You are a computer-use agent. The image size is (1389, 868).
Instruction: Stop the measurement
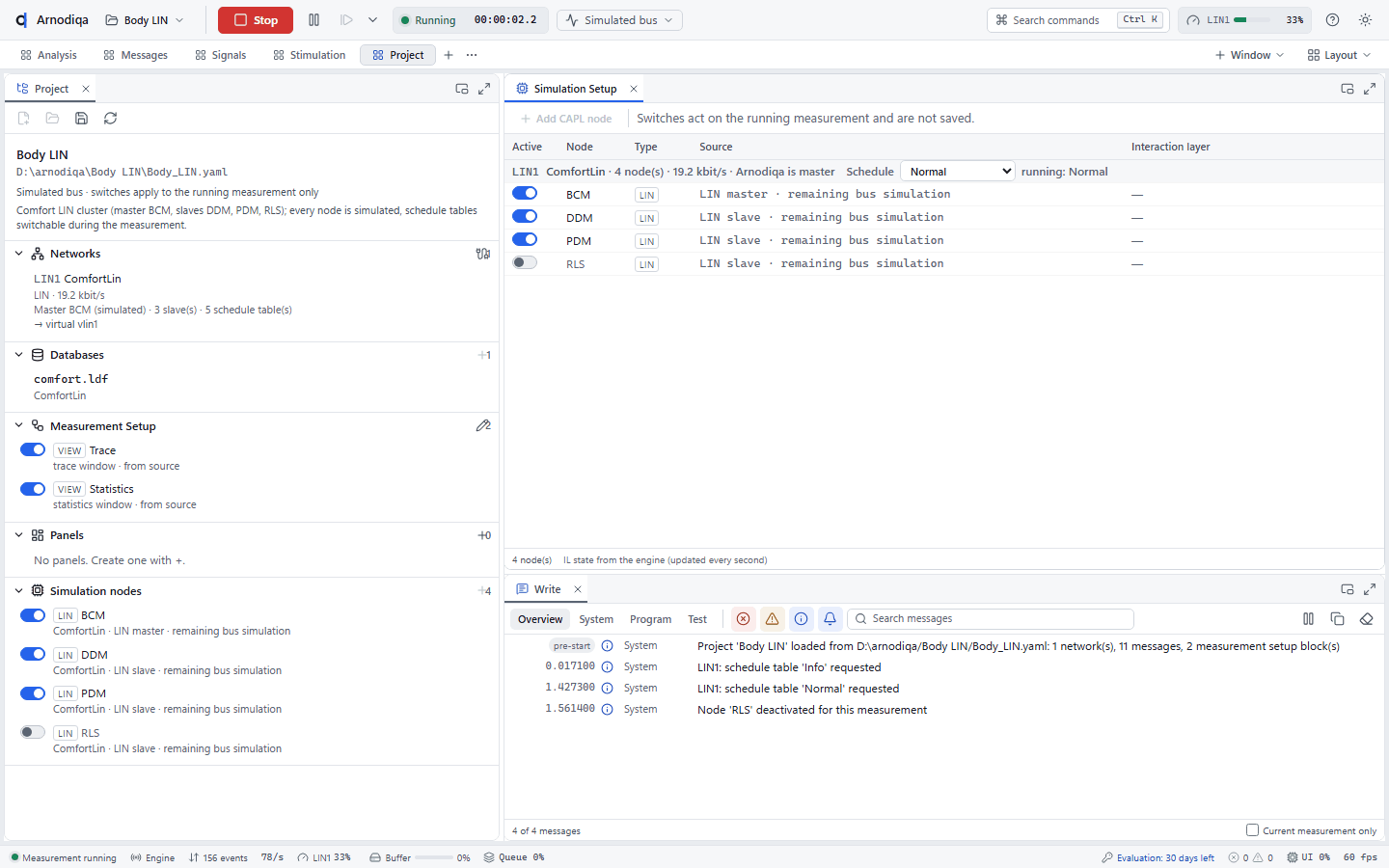click(x=256, y=20)
